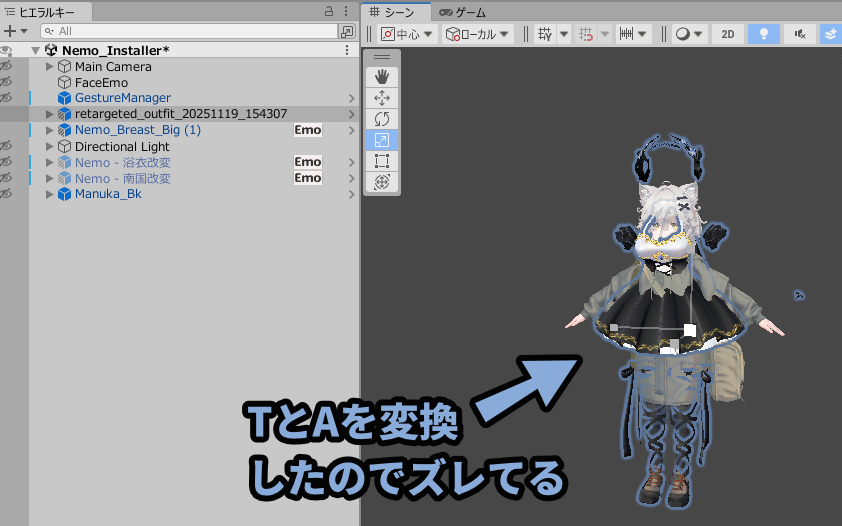Toggle scene lighting bulb button

coord(764,33)
